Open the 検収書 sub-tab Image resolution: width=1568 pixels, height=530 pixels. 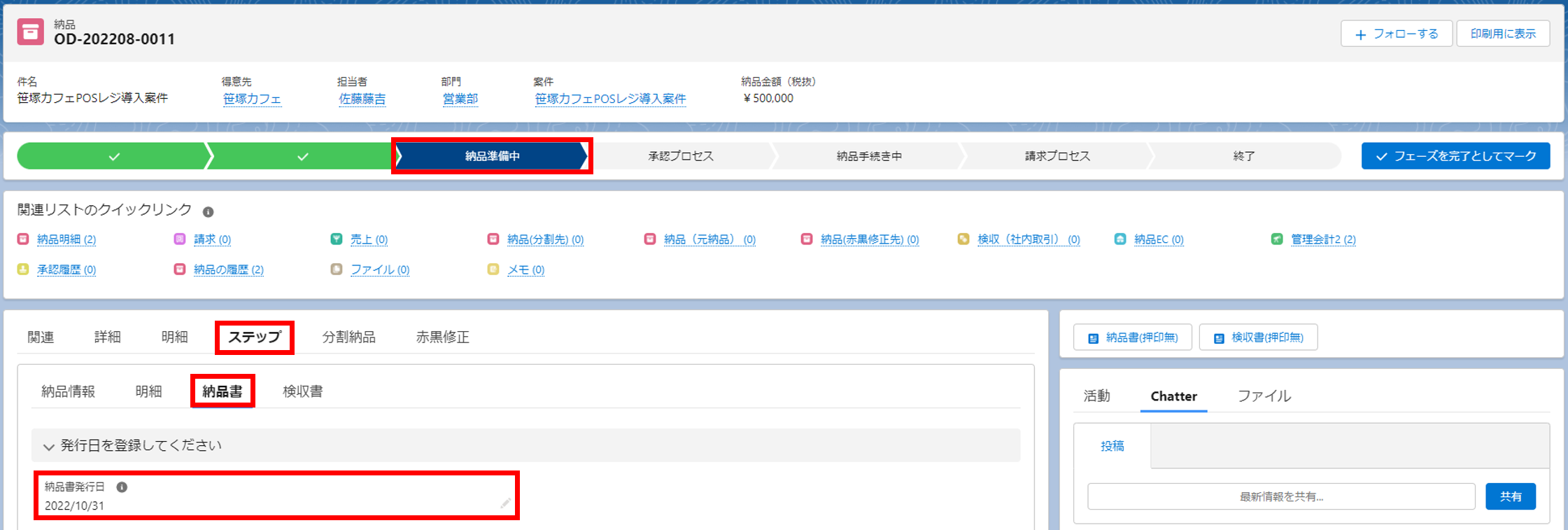(302, 391)
